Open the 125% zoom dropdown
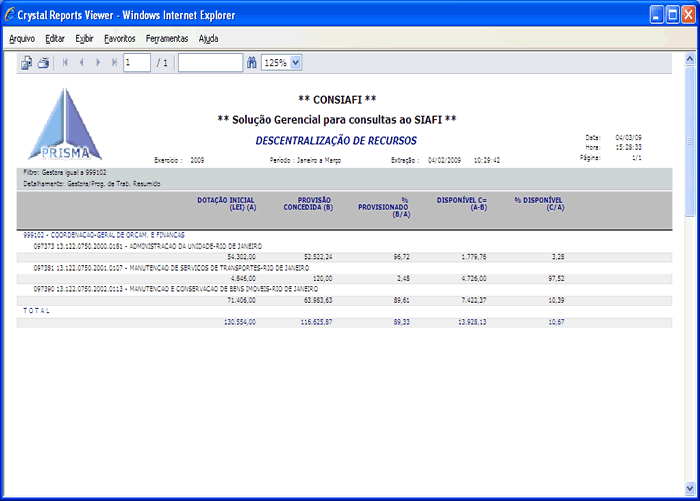700x501 pixels. coord(296,63)
